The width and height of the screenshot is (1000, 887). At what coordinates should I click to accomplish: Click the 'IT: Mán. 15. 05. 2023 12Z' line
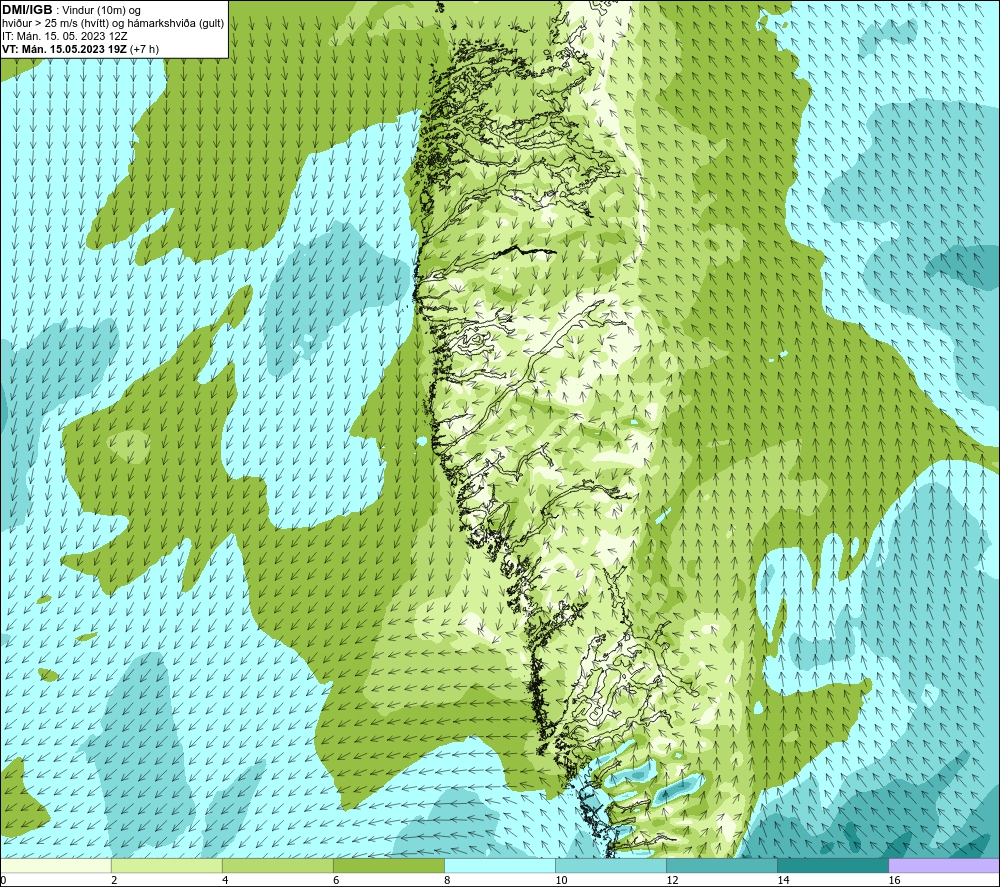tap(64, 36)
